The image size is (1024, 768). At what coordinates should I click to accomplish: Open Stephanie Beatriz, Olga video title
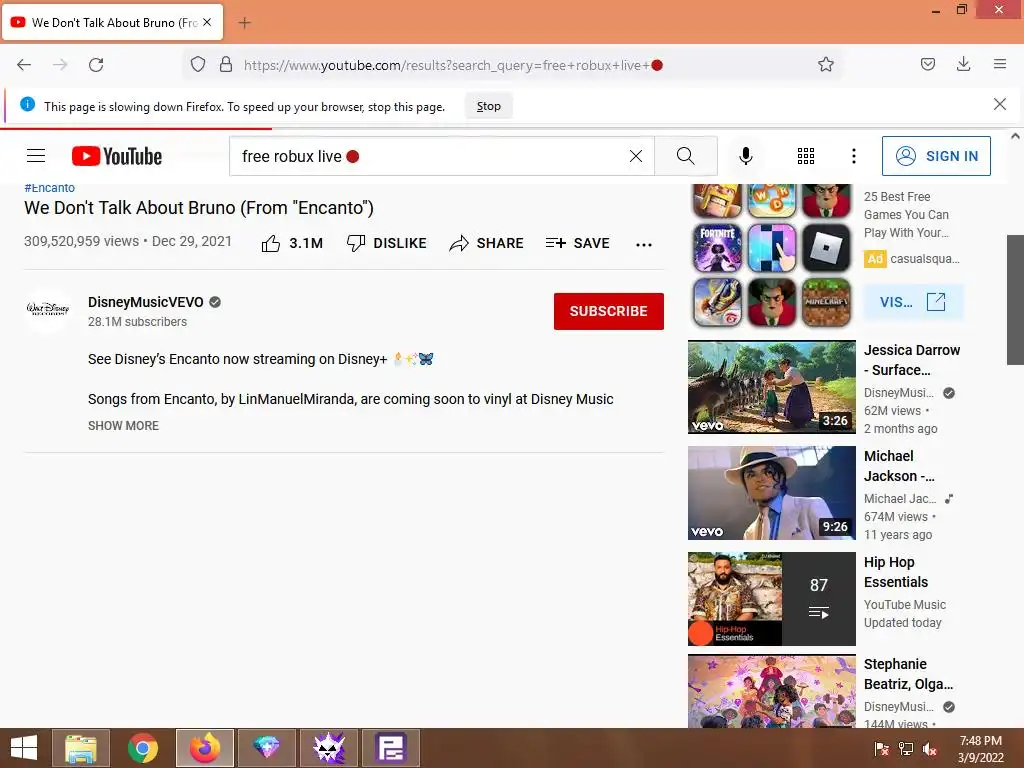(908, 674)
